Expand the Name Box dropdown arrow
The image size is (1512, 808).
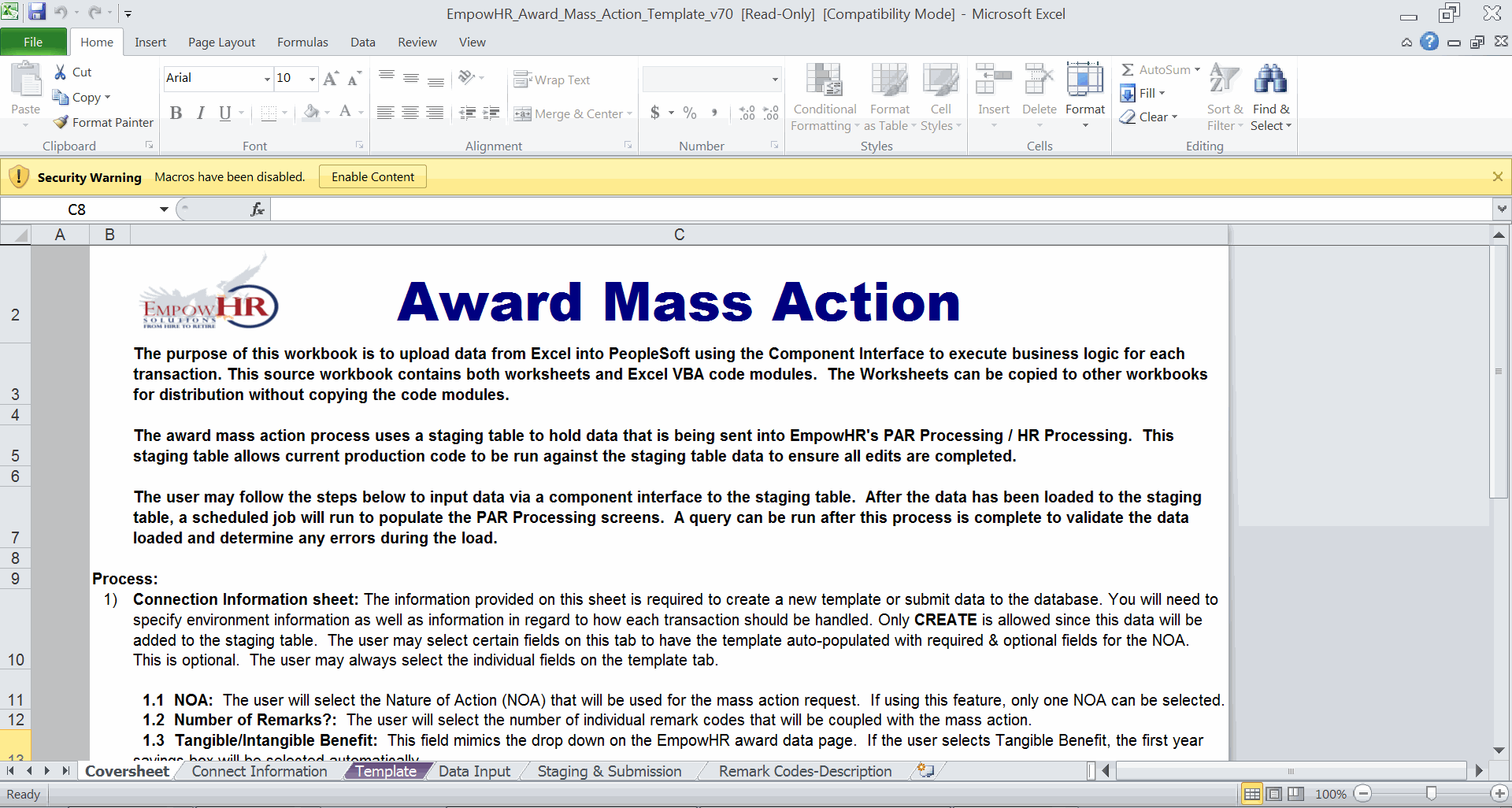[x=164, y=209]
